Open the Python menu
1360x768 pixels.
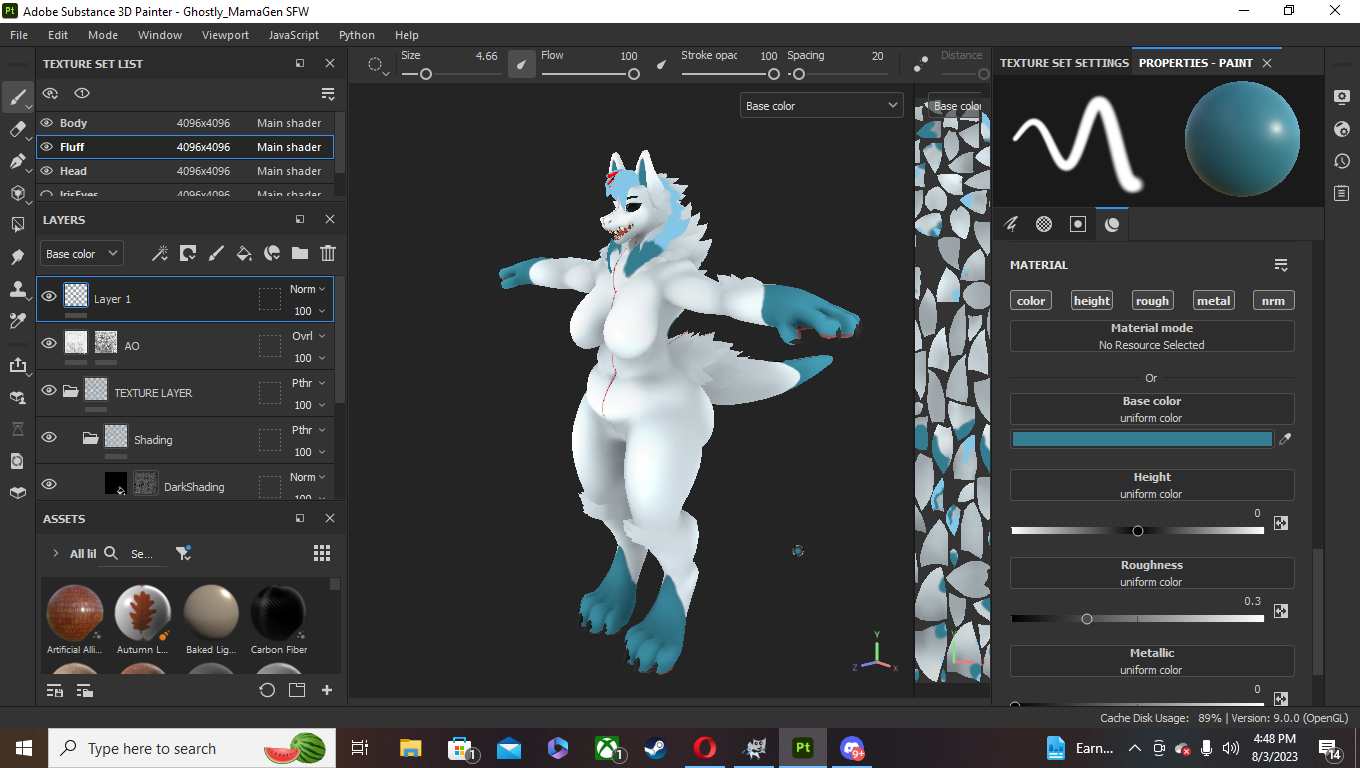point(357,35)
